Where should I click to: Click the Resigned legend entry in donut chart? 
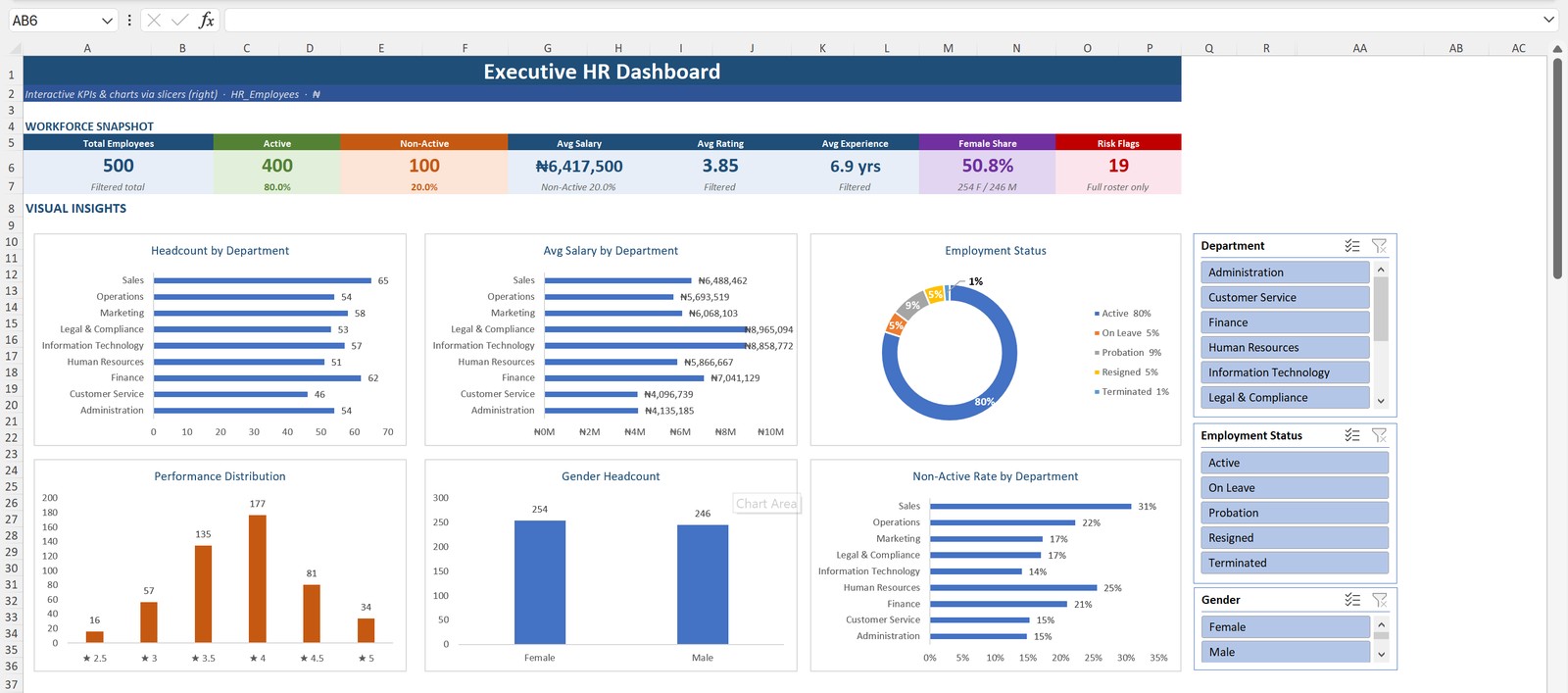(1127, 372)
